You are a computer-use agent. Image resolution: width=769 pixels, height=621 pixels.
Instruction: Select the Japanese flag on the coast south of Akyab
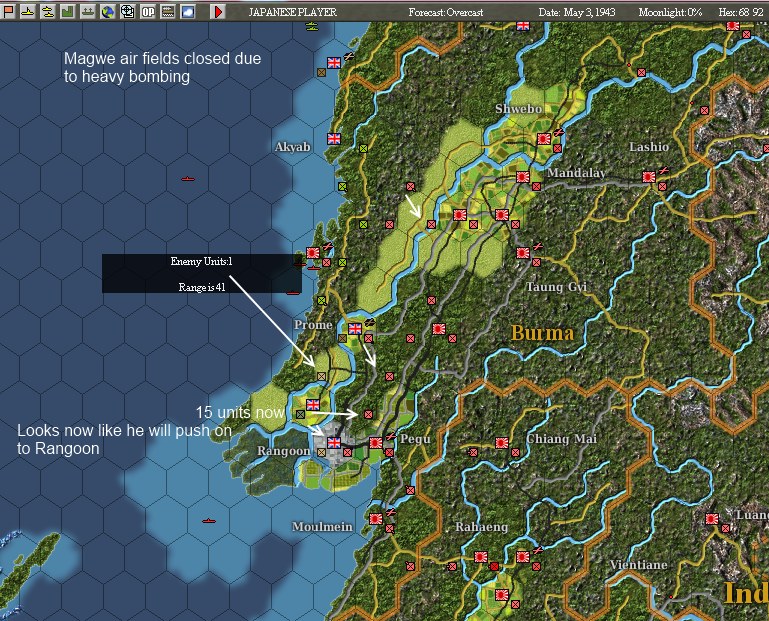tap(313, 253)
